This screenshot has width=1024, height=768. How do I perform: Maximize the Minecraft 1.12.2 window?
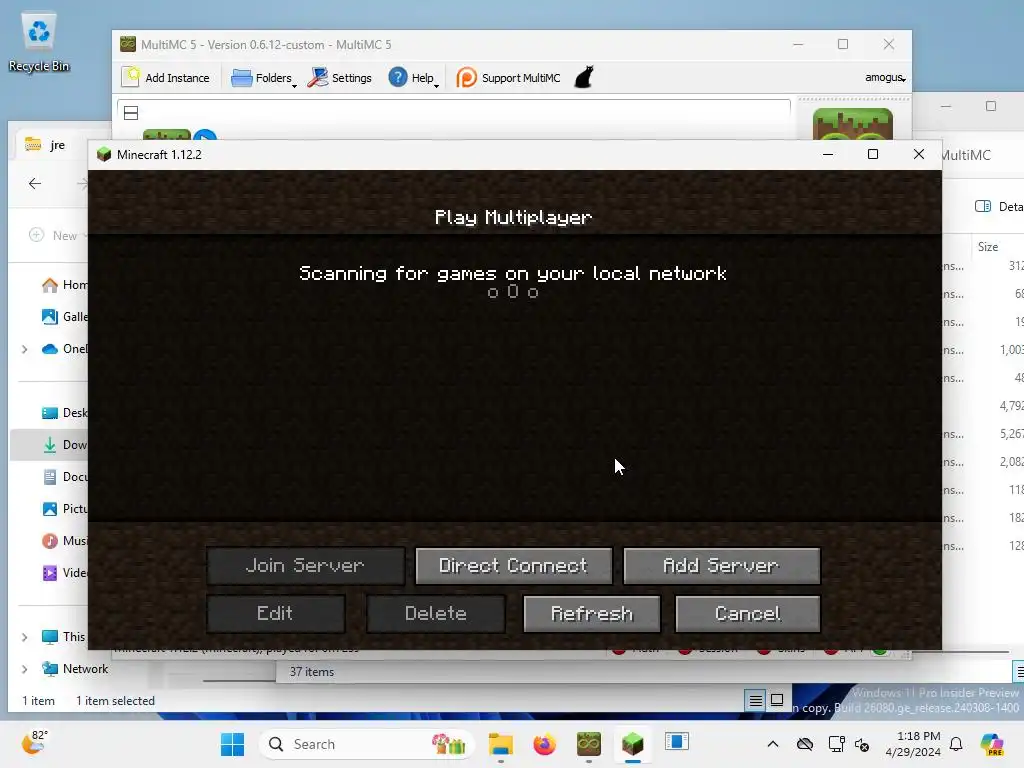(x=872, y=154)
